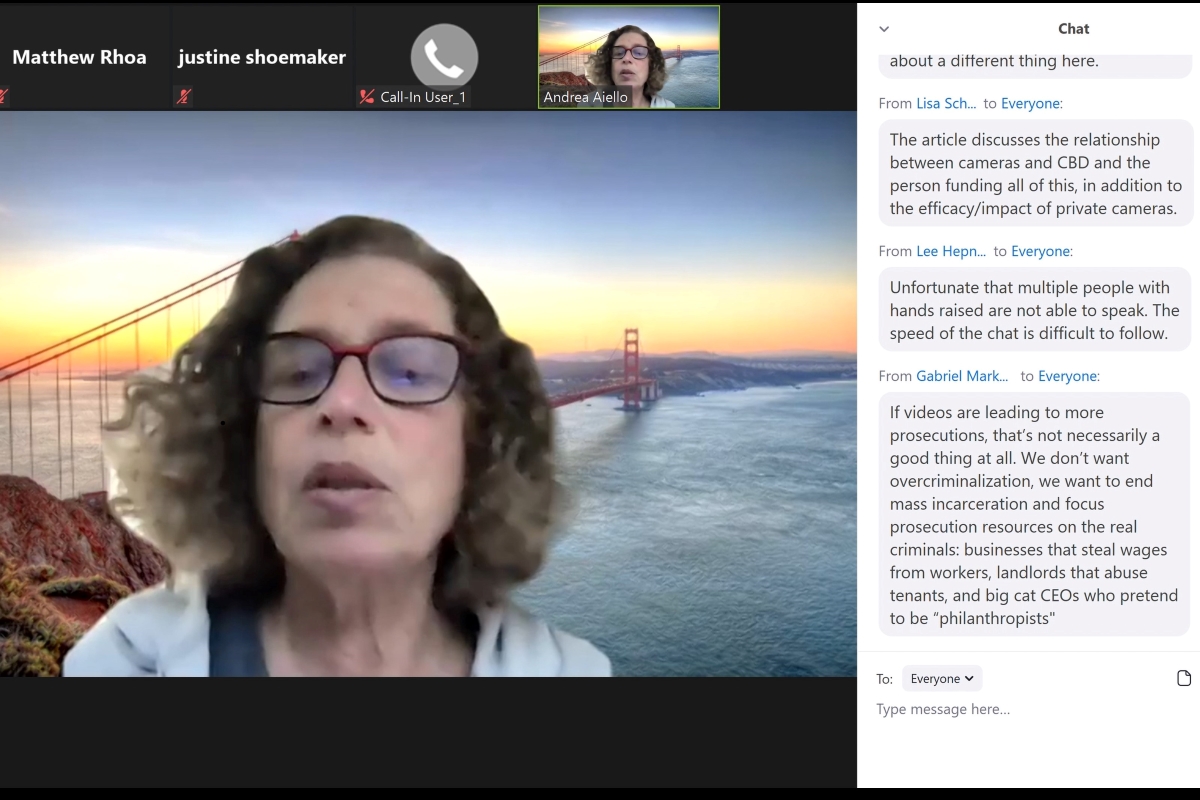Viewport: 1200px width, 800px height.
Task: Select the Andrea Aiello video thumbnail
Action: pos(629,56)
